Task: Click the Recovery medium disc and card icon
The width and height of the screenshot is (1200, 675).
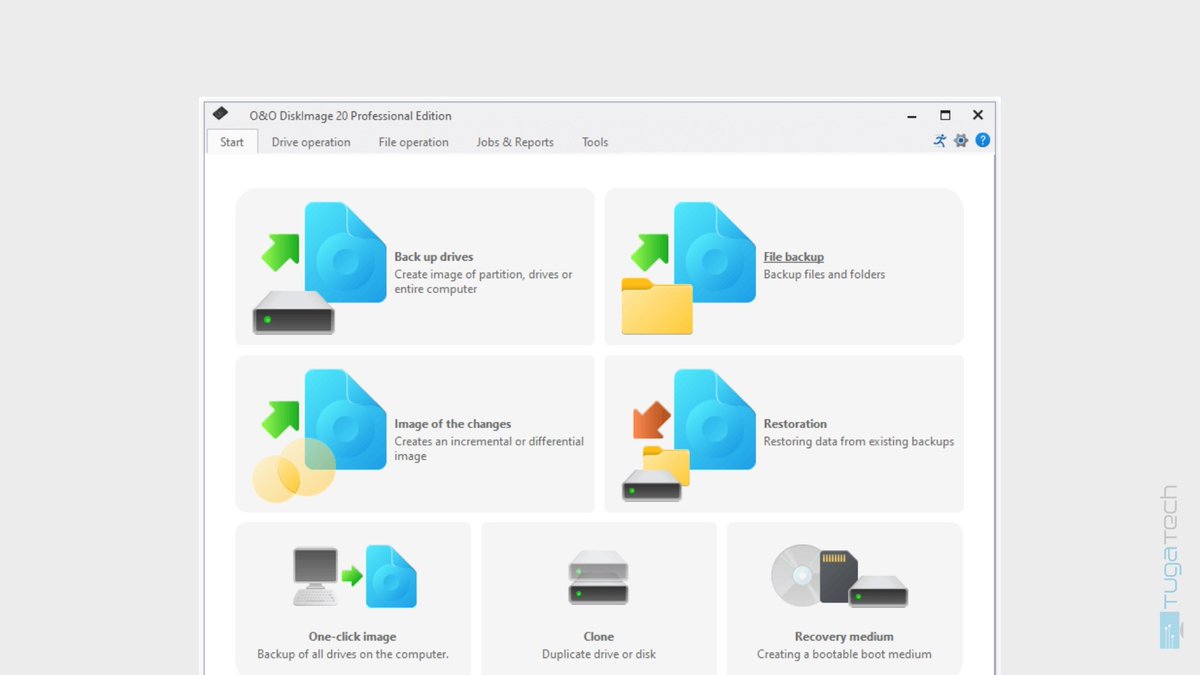Action: (x=840, y=575)
